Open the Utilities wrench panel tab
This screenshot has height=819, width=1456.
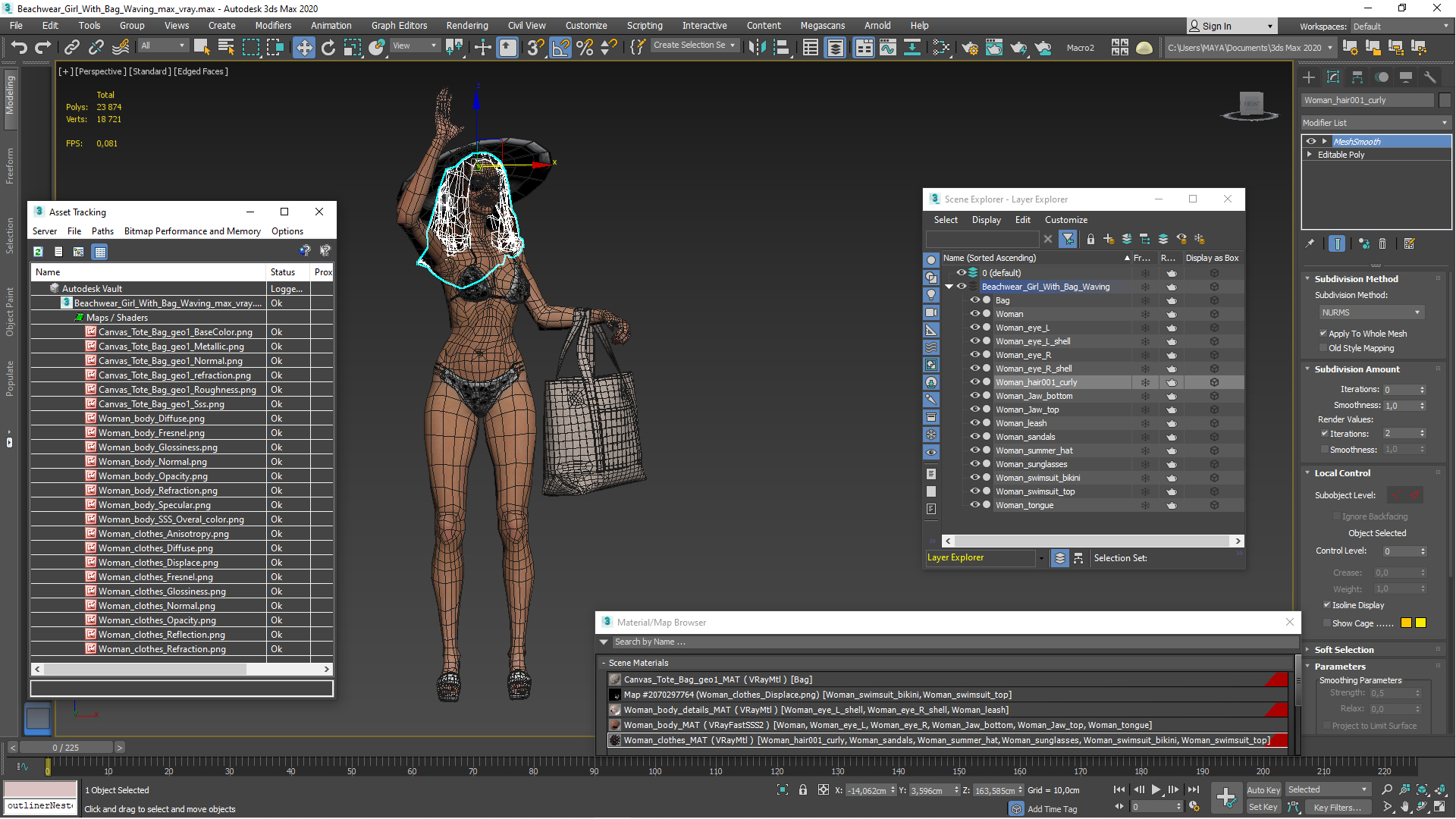point(1430,77)
